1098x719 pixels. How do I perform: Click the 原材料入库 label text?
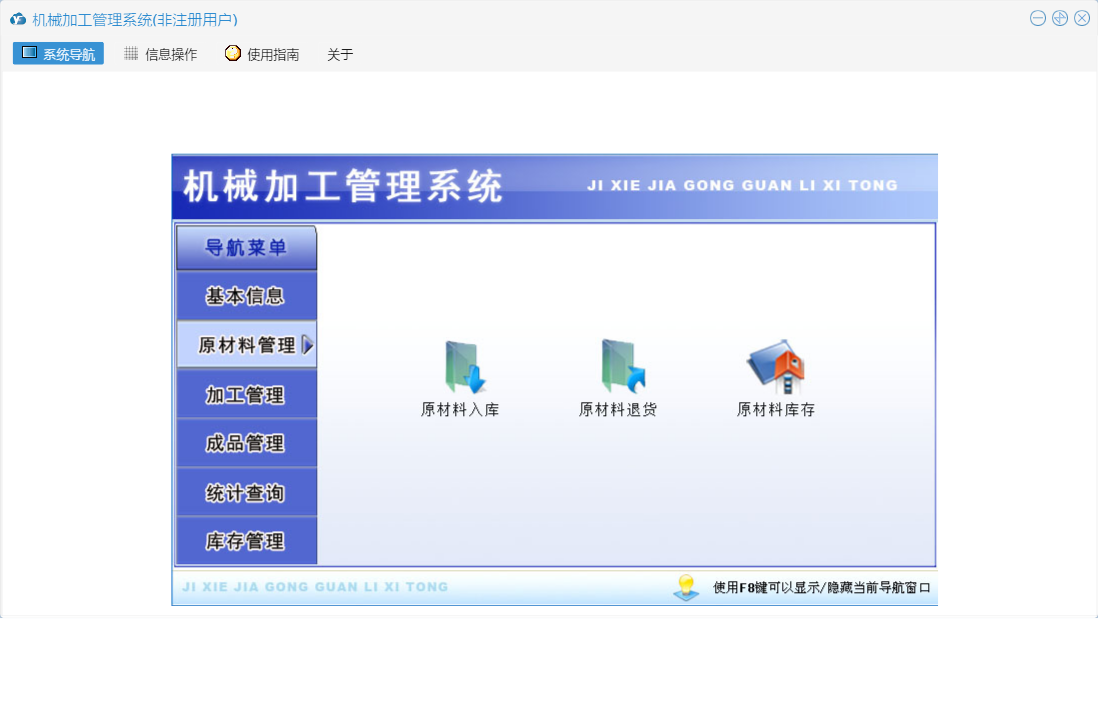pos(460,410)
